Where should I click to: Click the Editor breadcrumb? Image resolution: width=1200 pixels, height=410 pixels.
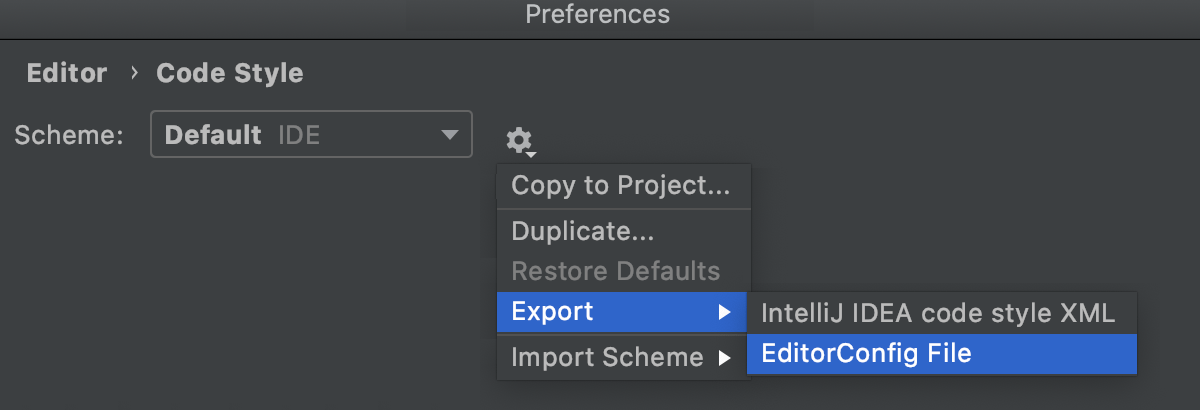pos(67,73)
